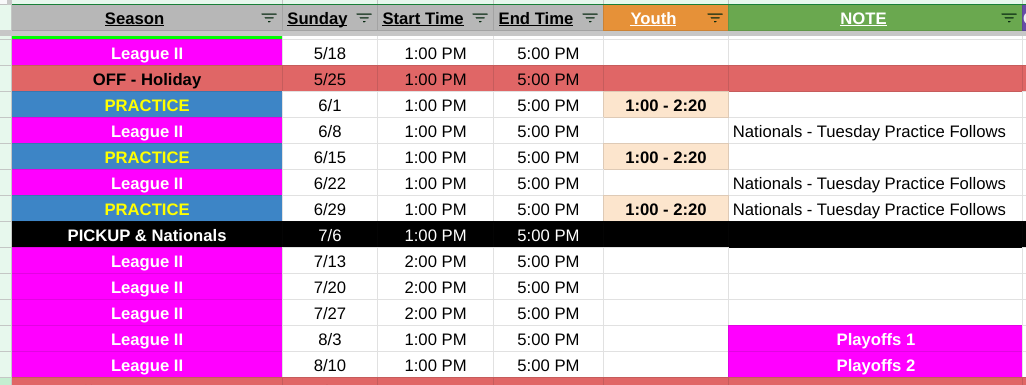Click the 7/13 start time 2:00 PM
This screenshot has width=1026, height=385.
(435, 261)
